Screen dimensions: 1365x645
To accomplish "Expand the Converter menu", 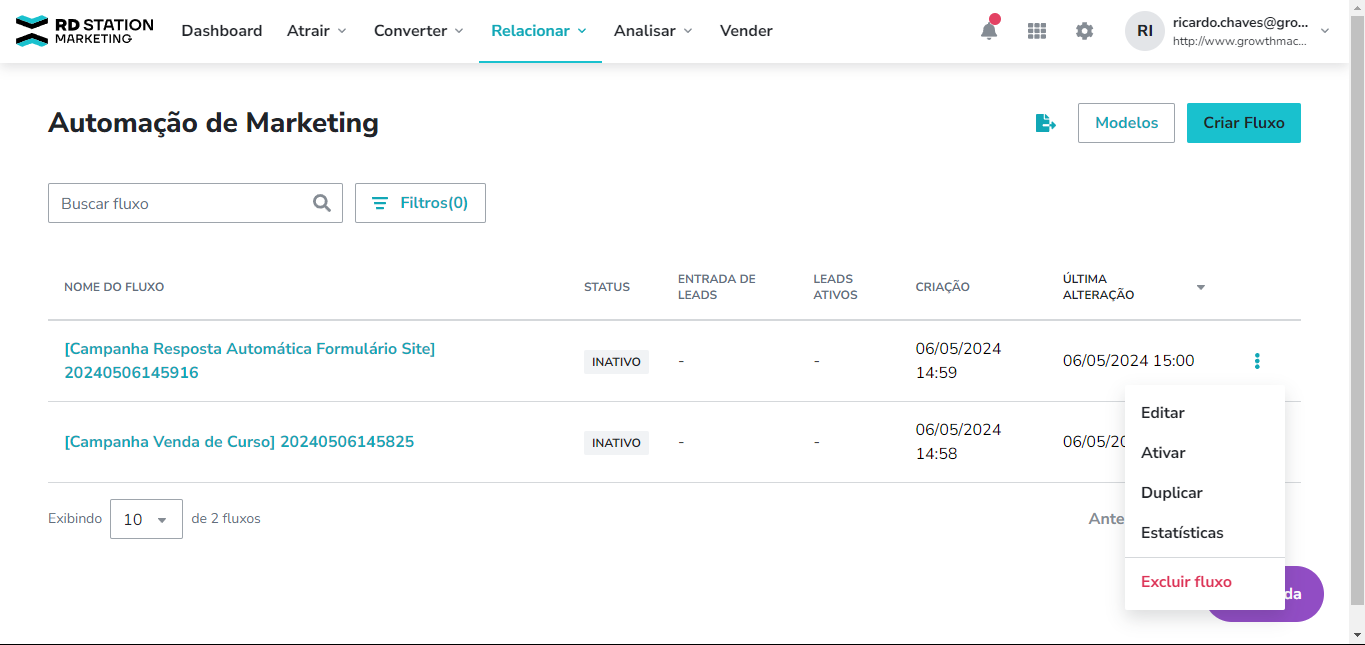I will point(418,31).
